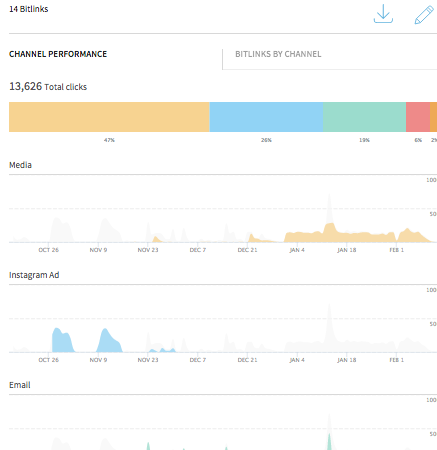
Task: Click the NOV 9 label in Instagram Ad chart
Action: [x=98, y=360]
